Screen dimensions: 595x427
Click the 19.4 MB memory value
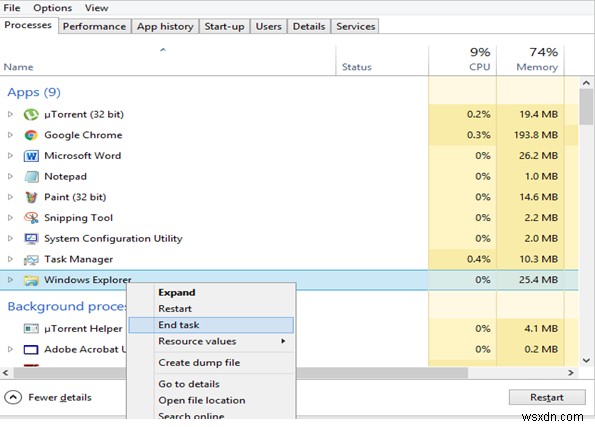tap(538, 114)
